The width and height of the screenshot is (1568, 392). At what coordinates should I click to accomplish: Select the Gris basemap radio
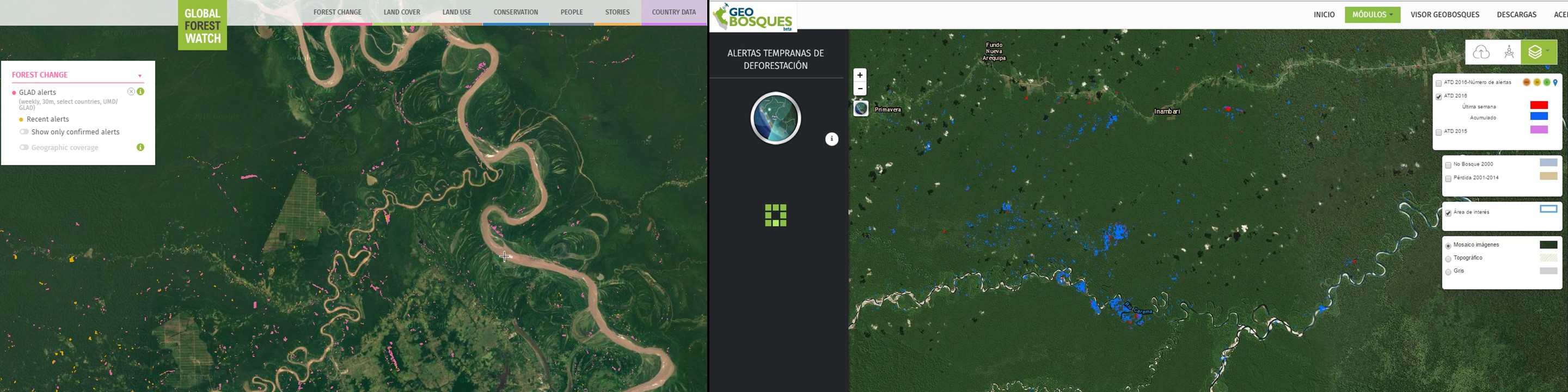click(x=1448, y=272)
